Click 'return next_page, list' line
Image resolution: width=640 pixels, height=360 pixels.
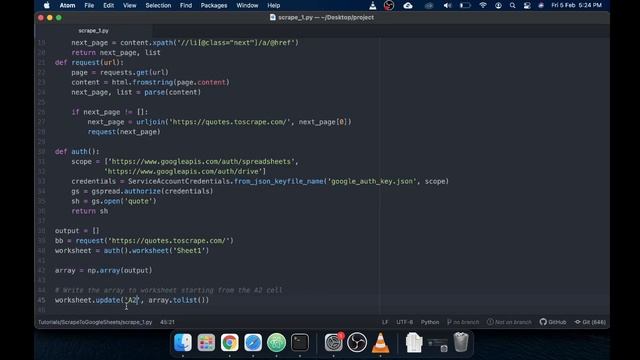click(x=116, y=53)
